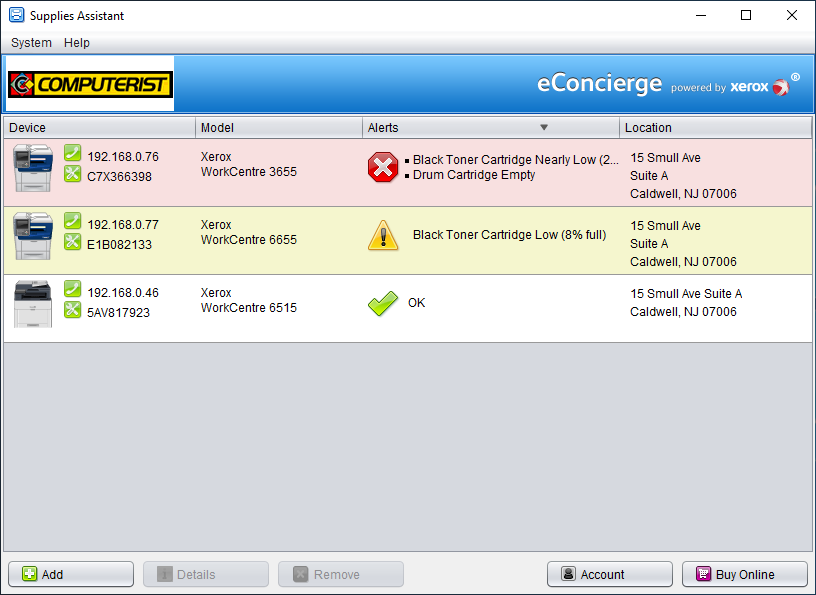Click the green phone icon beside 192.168.0.77
Viewport: 816px width, 595px height.
72,221
